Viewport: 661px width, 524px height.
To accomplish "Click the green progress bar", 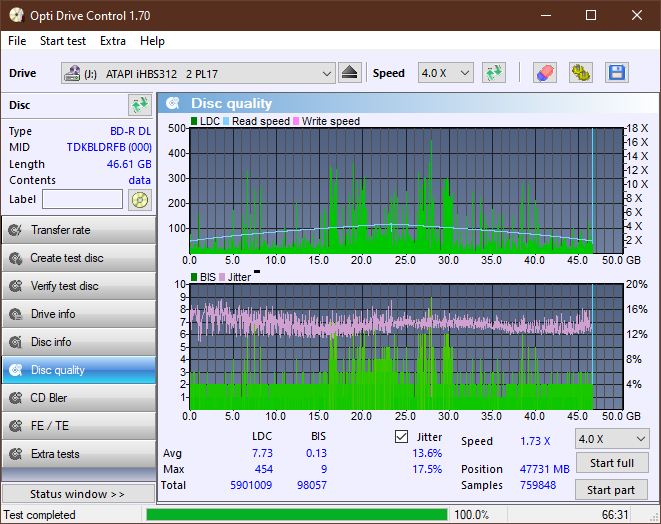I will point(297,515).
